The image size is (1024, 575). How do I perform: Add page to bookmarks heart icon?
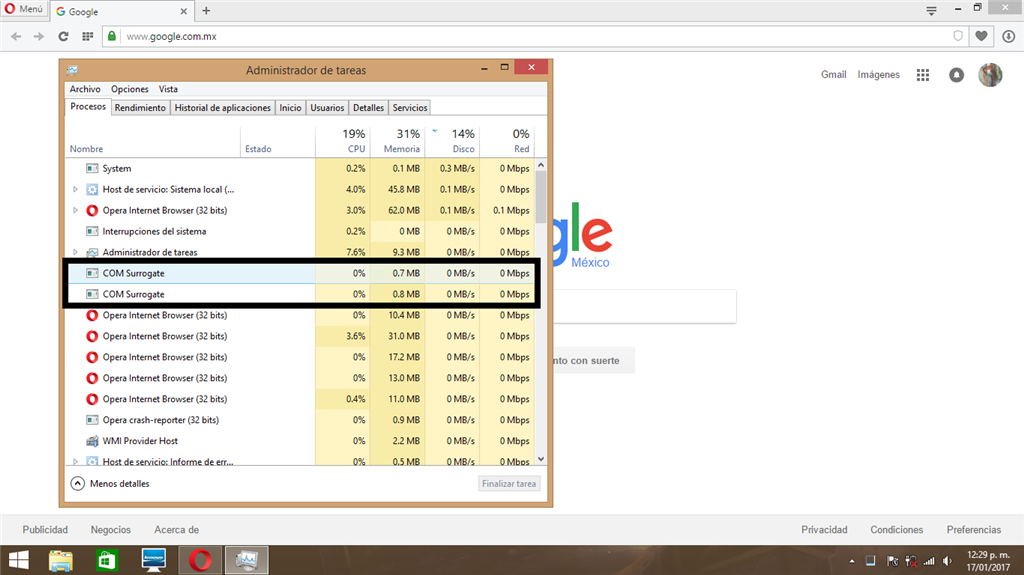click(981, 37)
